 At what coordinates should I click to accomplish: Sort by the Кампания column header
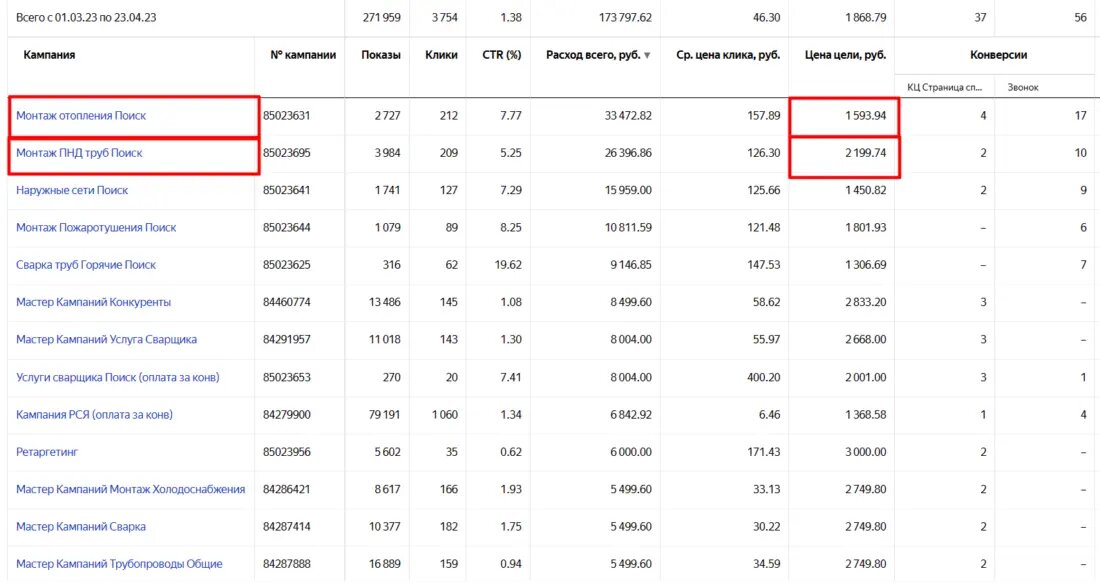49,55
